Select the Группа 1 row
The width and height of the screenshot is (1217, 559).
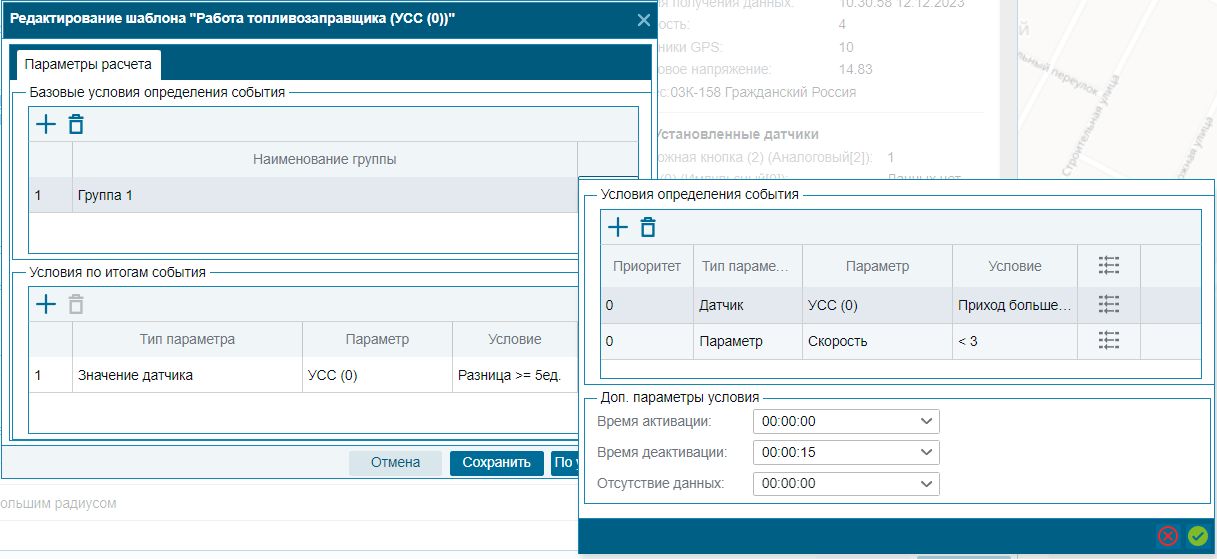coord(303,195)
